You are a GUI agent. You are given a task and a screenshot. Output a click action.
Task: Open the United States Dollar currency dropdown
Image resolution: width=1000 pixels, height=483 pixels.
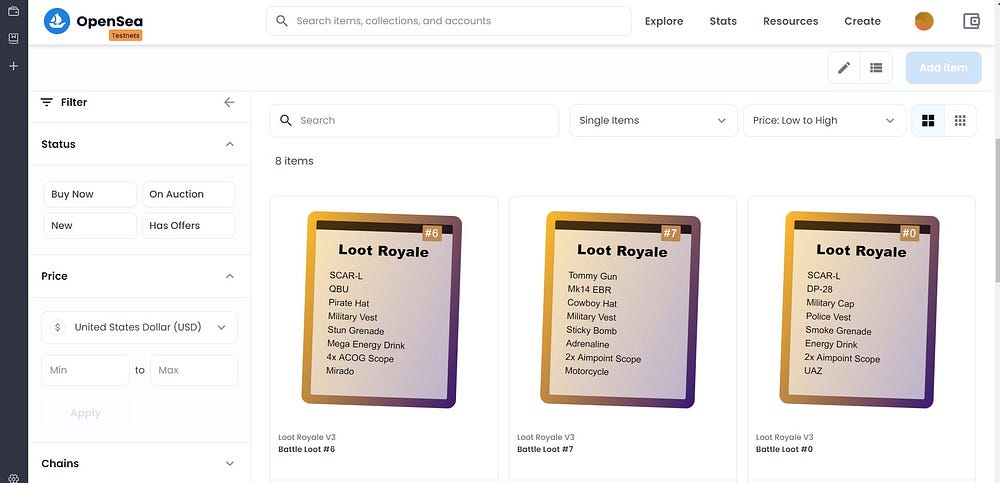(x=139, y=327)
